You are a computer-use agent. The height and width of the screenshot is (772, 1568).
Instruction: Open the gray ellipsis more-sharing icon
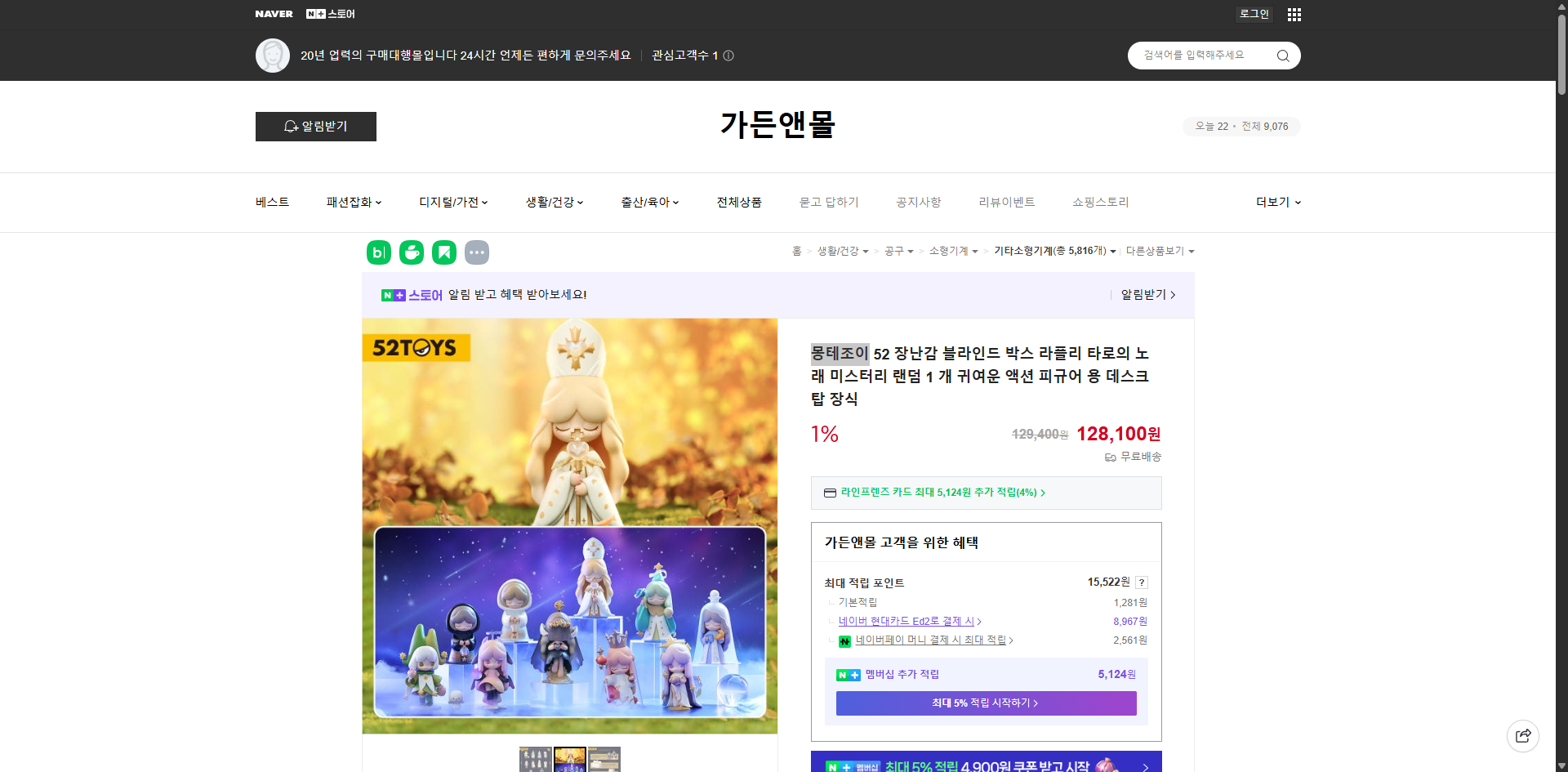tap(477, 252)
